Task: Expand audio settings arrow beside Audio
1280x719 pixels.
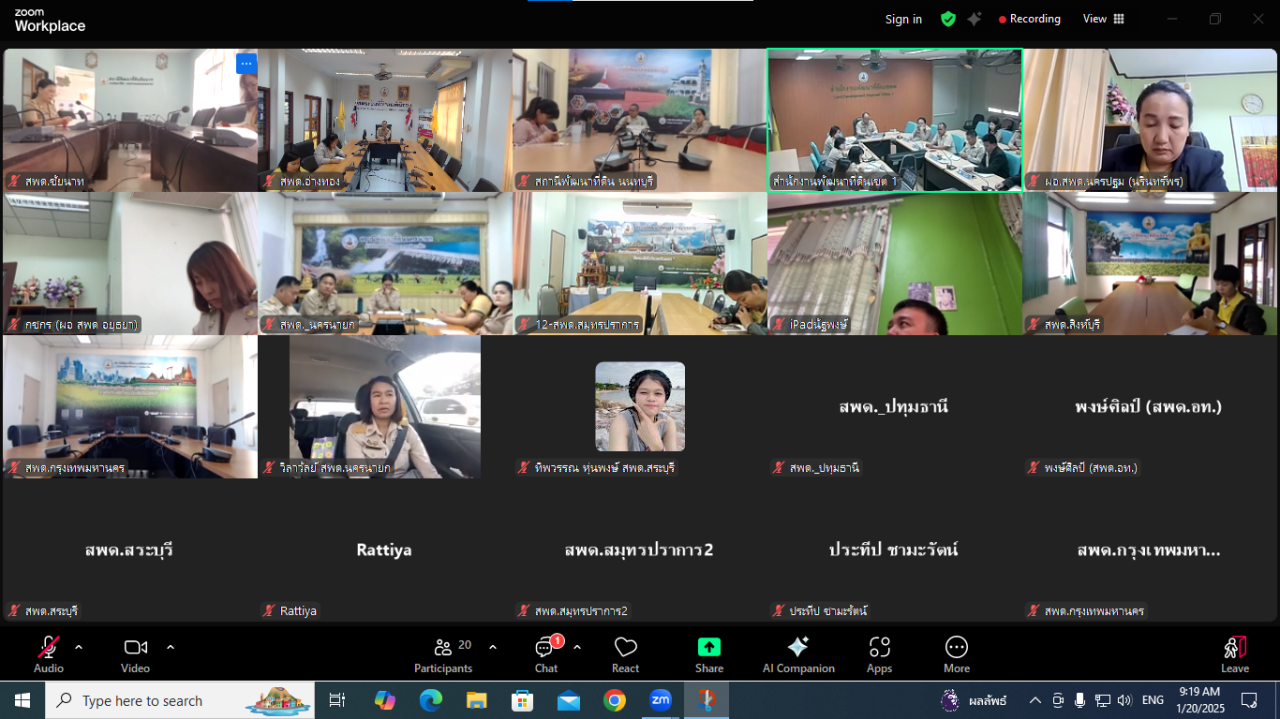Action: [79, 647]
